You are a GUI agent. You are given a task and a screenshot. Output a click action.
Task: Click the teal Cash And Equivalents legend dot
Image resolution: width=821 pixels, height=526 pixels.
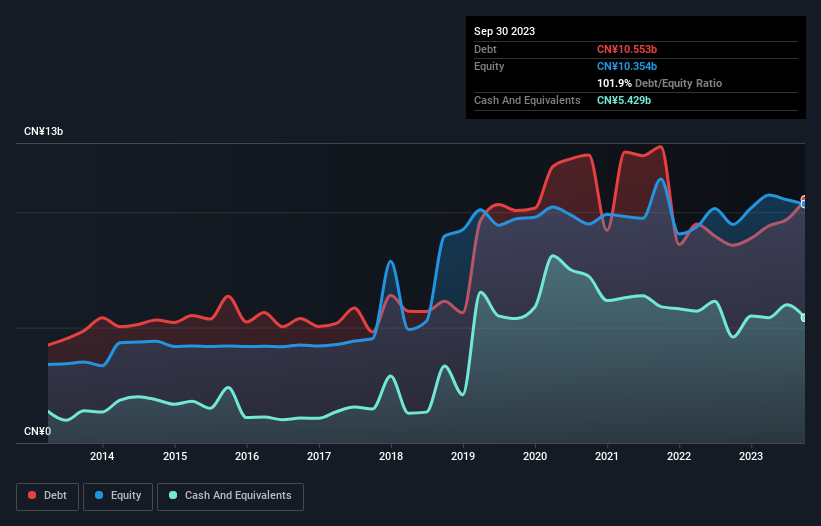[x=173, y=495]
